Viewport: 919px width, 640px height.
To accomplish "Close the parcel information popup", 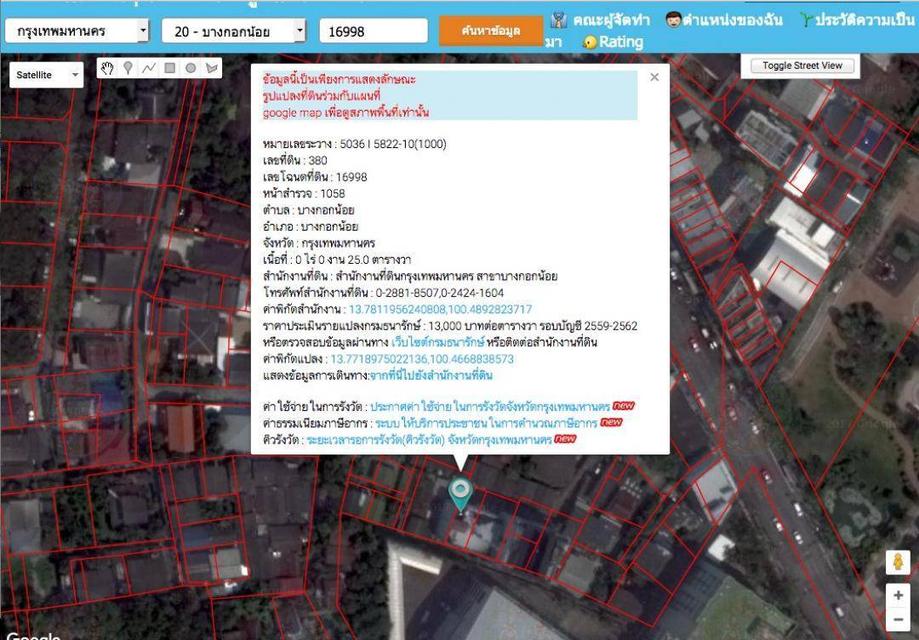I will [655, 77].
